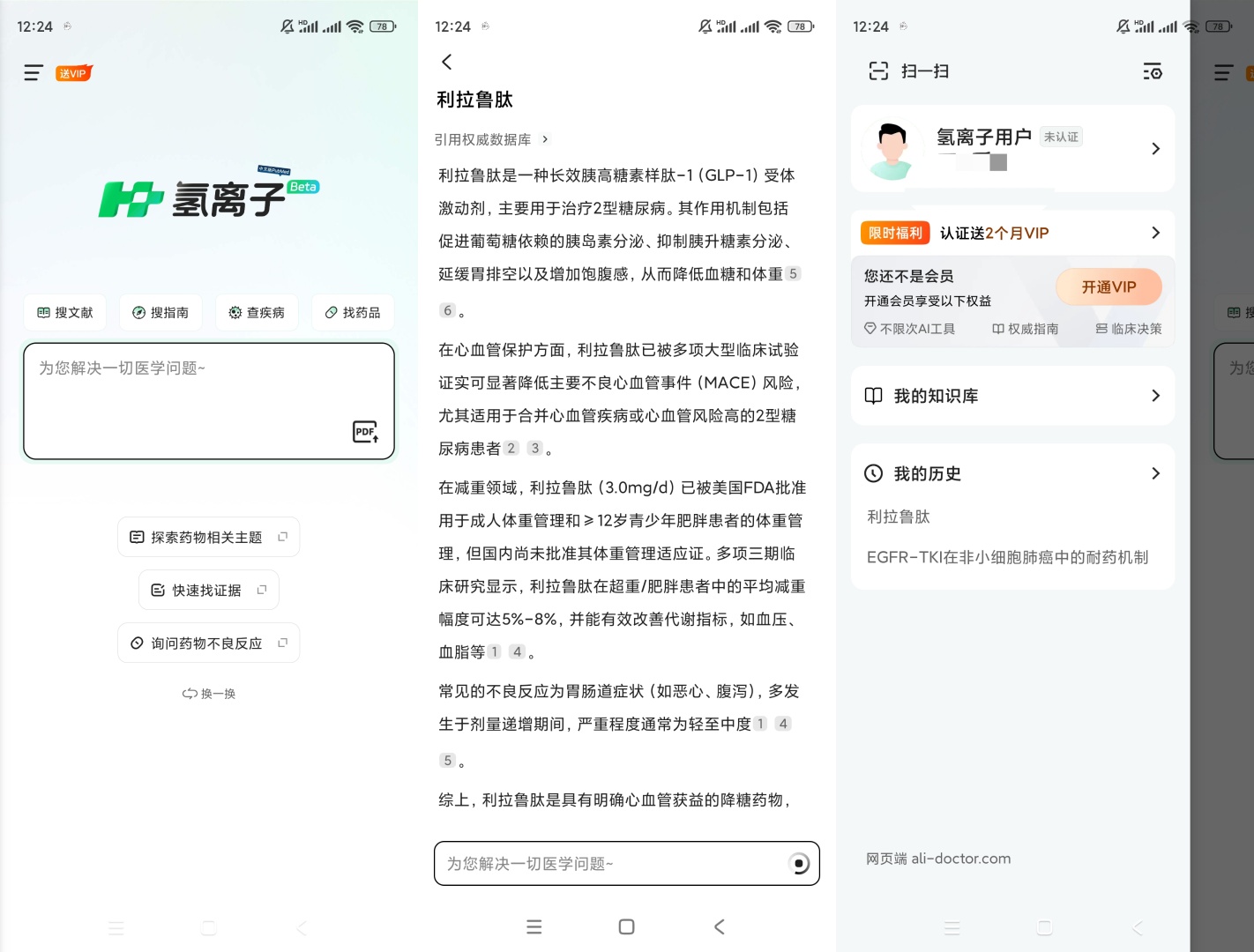This screenshot has height=952, width=1254.
Task: Expand 引用权威数据库 references
Action: (491, 139)
